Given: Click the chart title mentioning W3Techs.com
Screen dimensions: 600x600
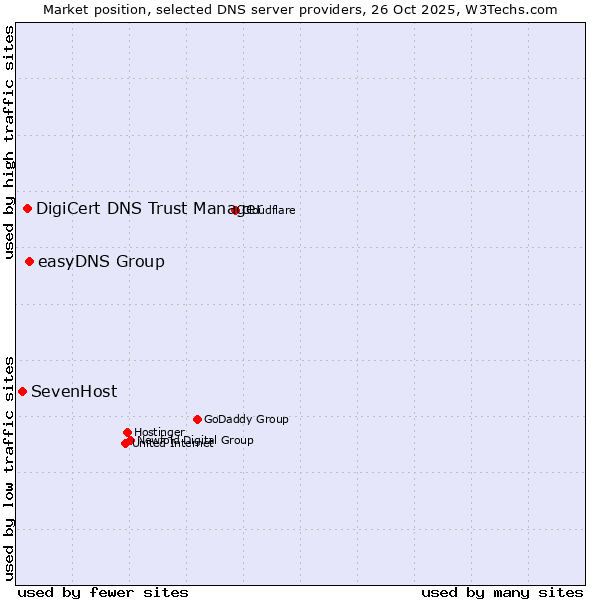Looking at the screenshot, I should pyautogui.click(x=300, y=9).
